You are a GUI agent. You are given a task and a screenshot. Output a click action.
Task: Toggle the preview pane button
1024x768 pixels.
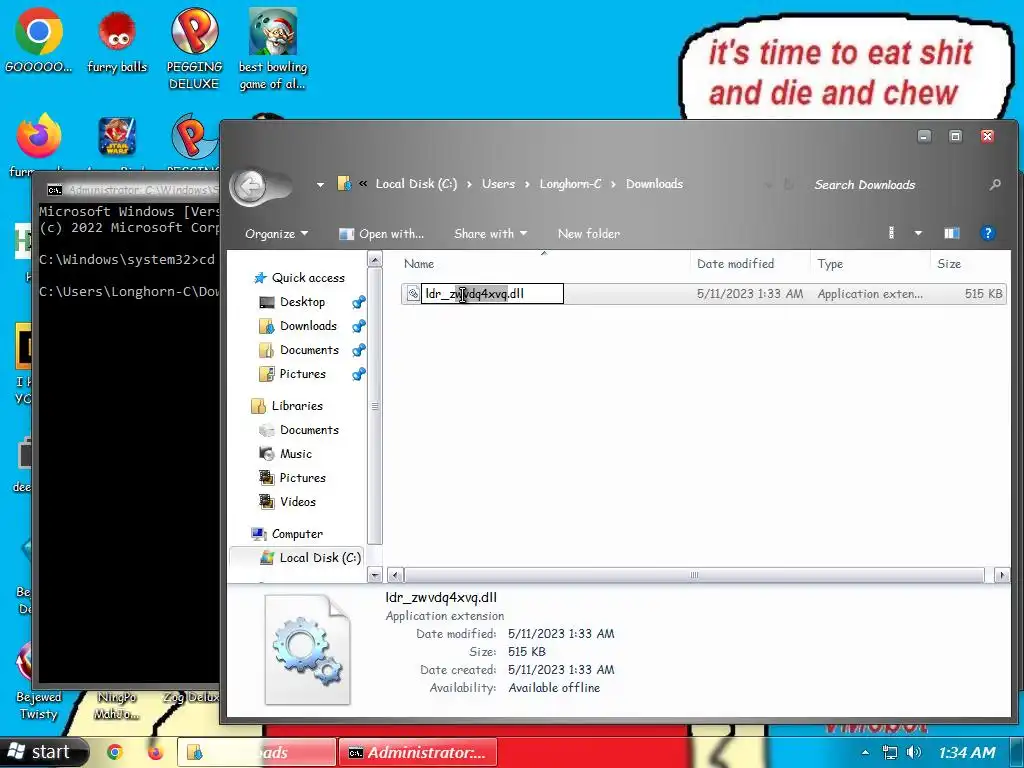[952, 233]
